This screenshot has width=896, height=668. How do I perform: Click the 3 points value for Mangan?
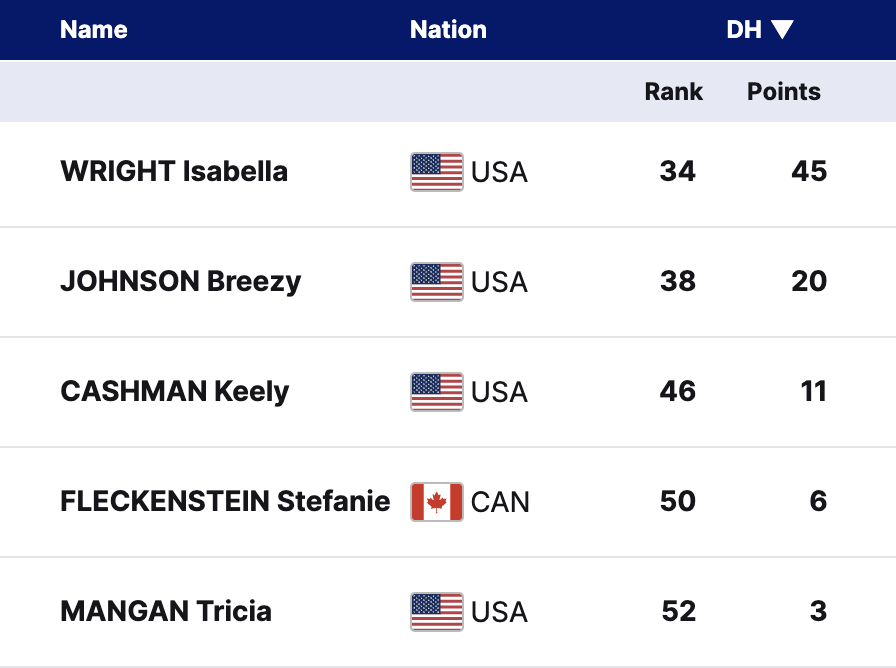point(818,612)
